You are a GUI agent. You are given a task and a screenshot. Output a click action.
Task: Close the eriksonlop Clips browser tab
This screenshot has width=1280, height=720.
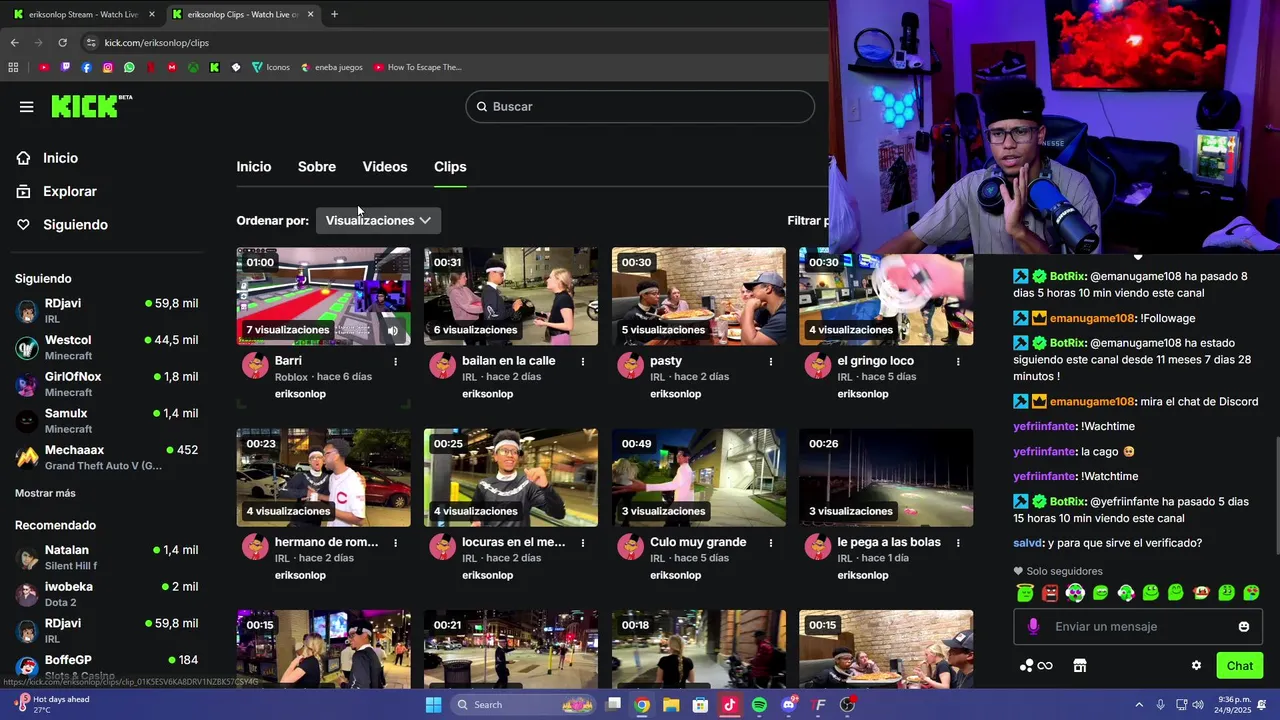310,14
